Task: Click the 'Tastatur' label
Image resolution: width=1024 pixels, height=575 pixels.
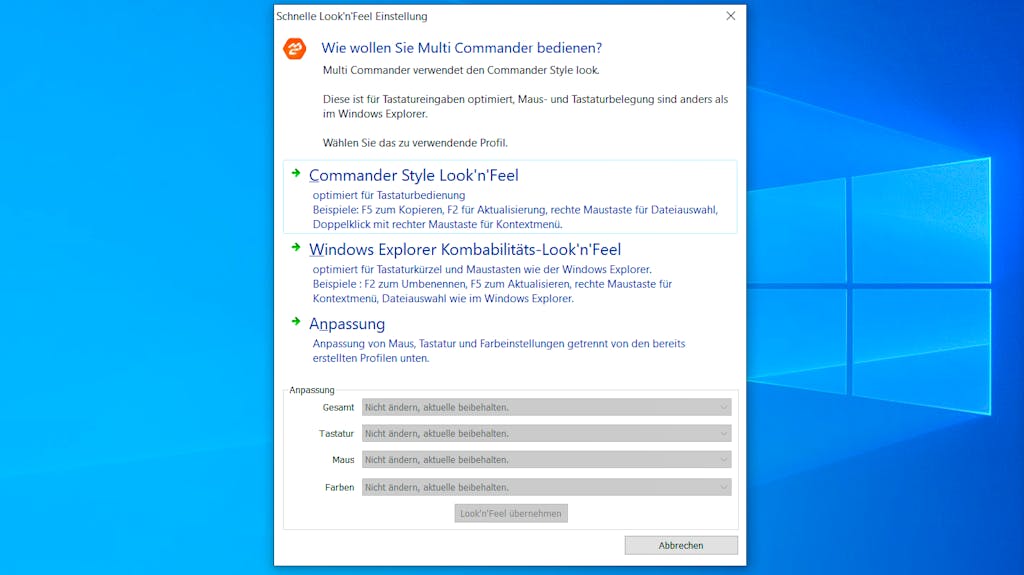Action: point(336,433)
